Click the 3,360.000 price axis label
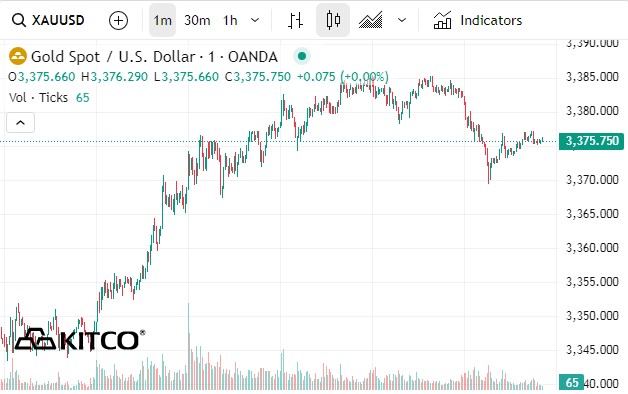This screenshot has width=628, height=394. pyautogui.click(x=592, y=248)
